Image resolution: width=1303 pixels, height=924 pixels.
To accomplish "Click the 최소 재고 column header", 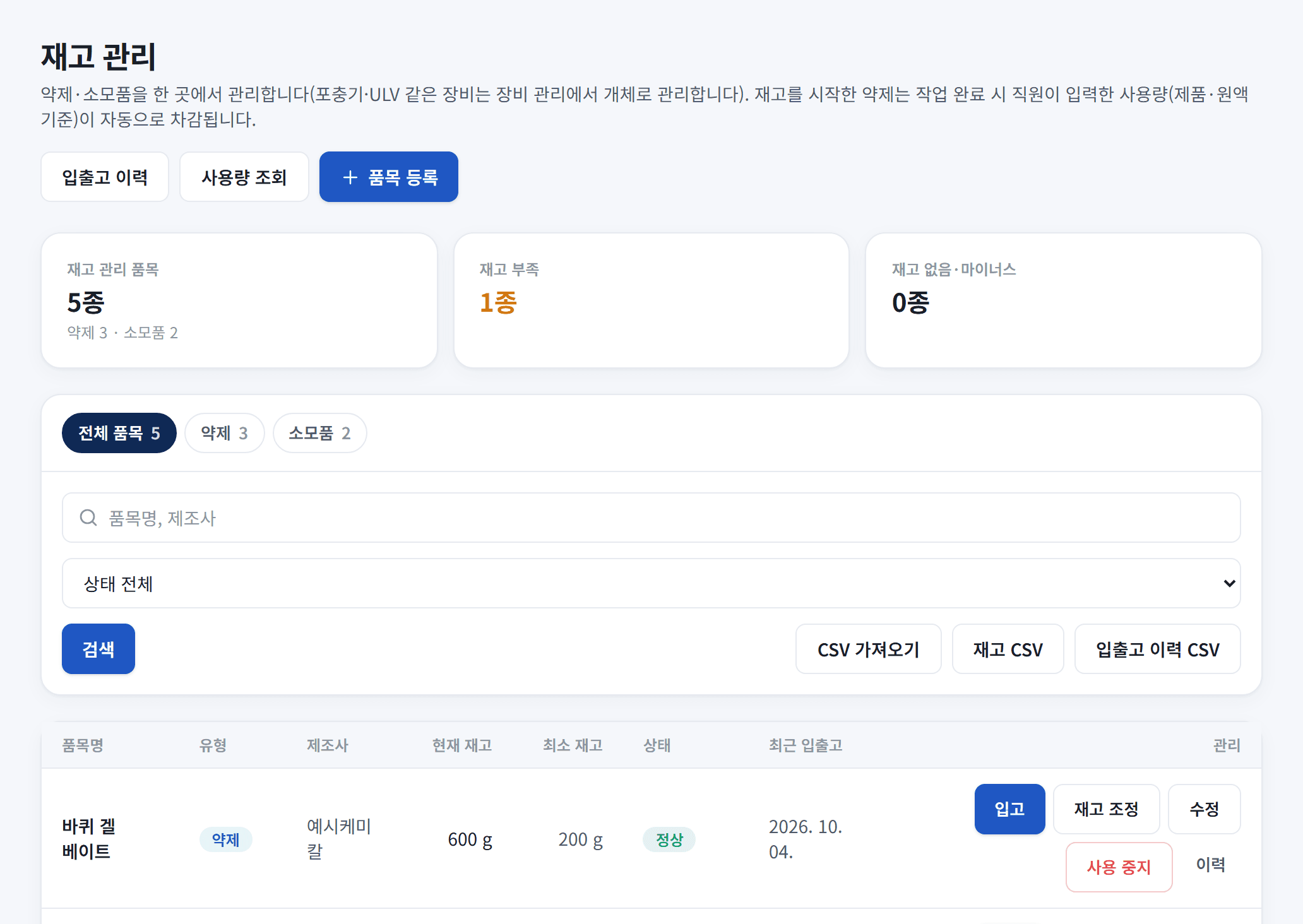I will (x=573, y=745).
